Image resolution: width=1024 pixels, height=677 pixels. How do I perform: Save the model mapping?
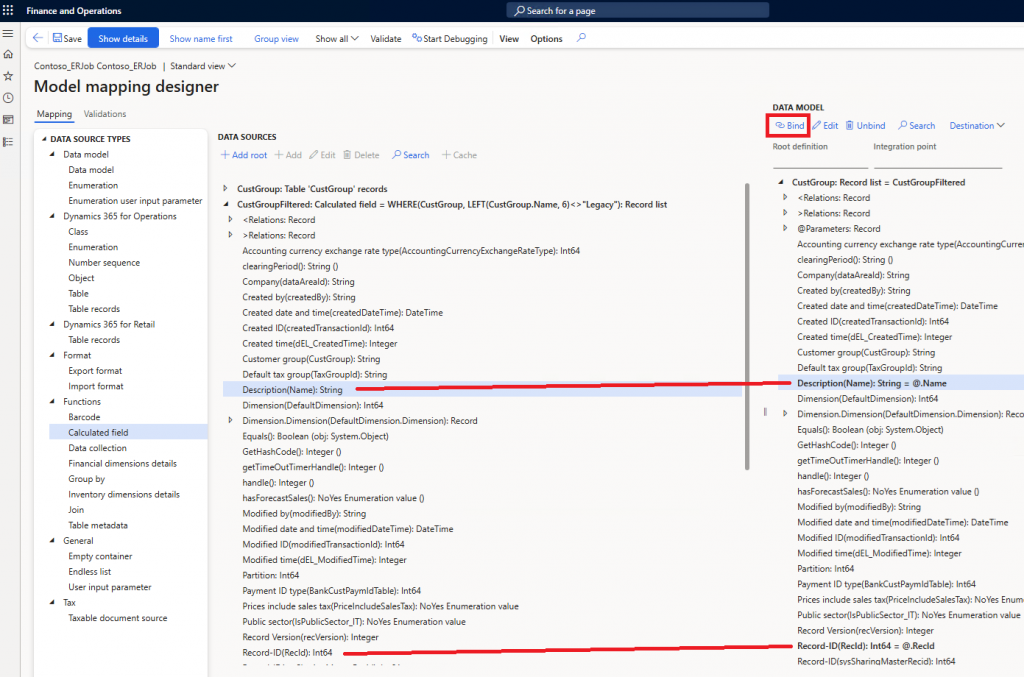click(x=66, y=39)
